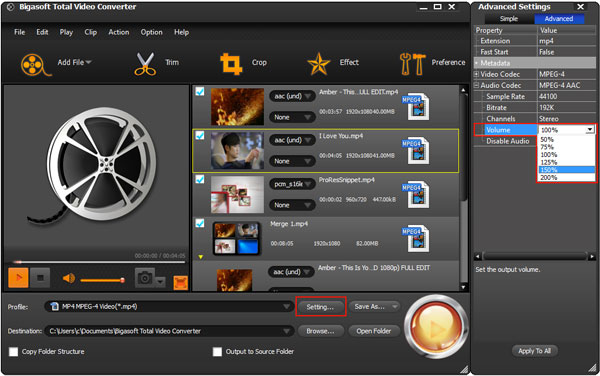Uncheck the Merge 1.mp4 item
The width and height of the screenshot is (600, 376).
[x=200, y=223]
